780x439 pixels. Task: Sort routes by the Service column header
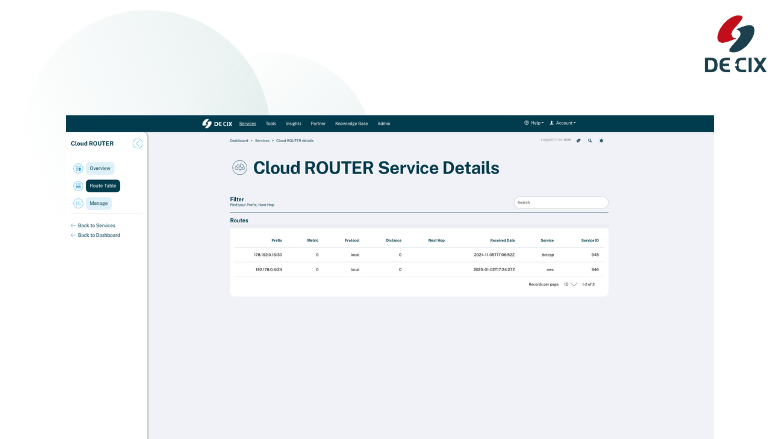tap(547, 241)
